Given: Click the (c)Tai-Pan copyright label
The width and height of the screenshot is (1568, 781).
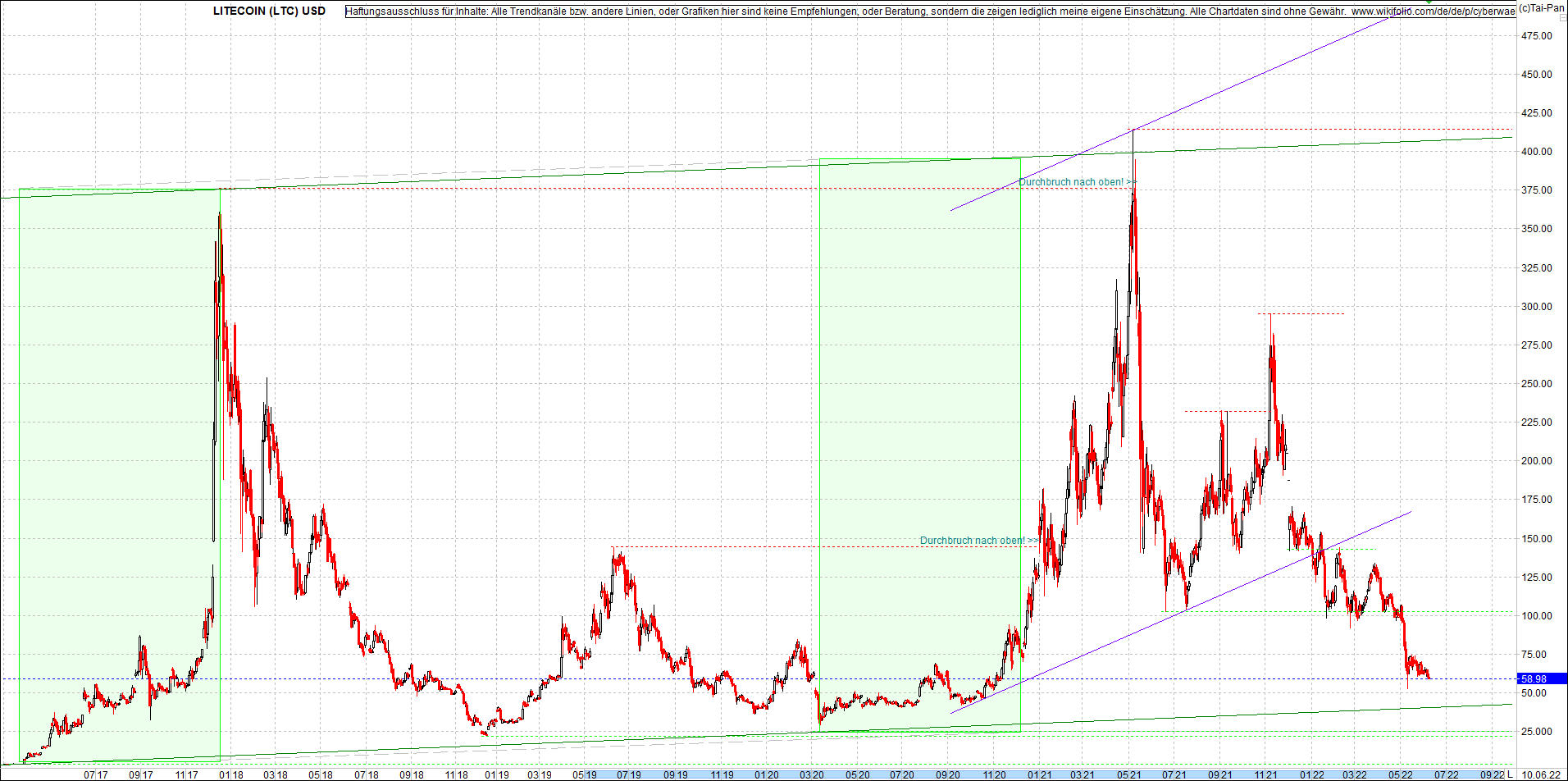Looking at the screenshot, I should [1542, 8].
